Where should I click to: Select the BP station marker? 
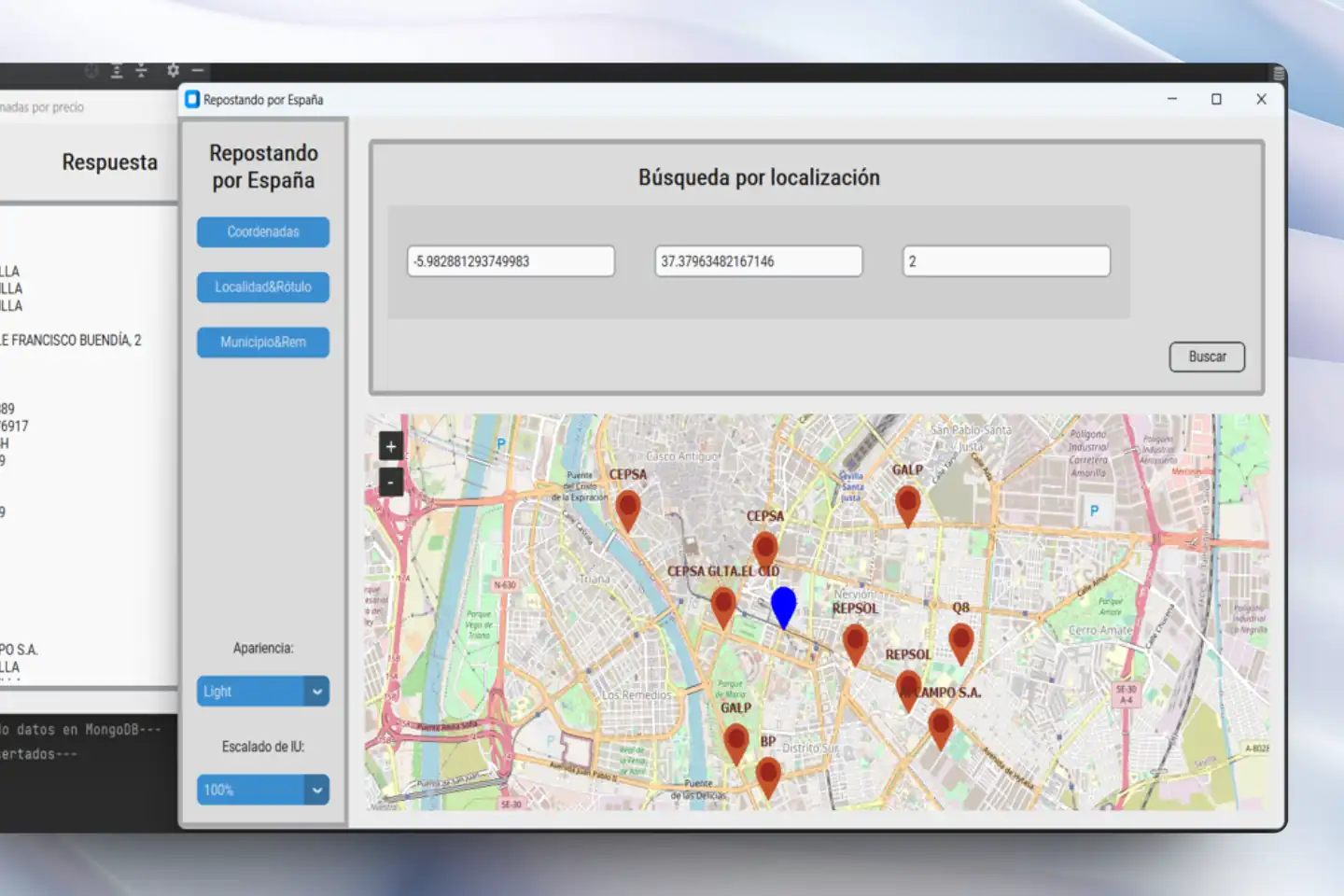(x=768, y=777)
